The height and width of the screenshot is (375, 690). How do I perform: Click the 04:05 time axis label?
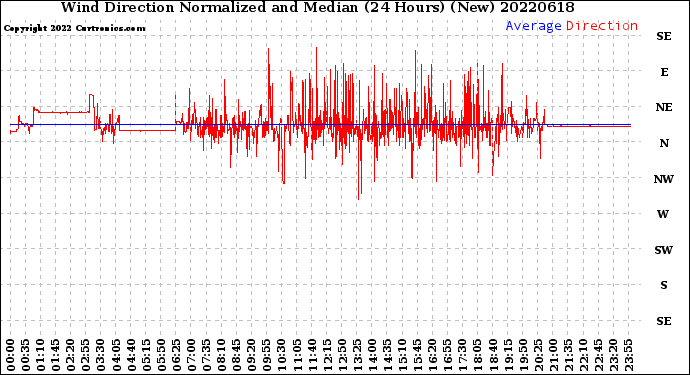[116, 355]
